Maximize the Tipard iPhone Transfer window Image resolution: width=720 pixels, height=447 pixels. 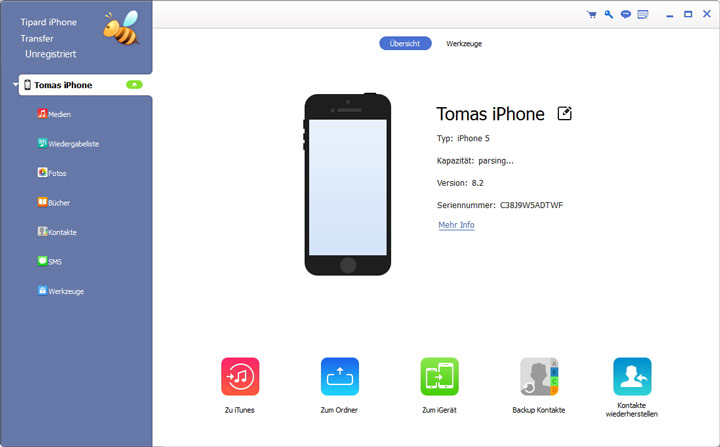[688, 14]
